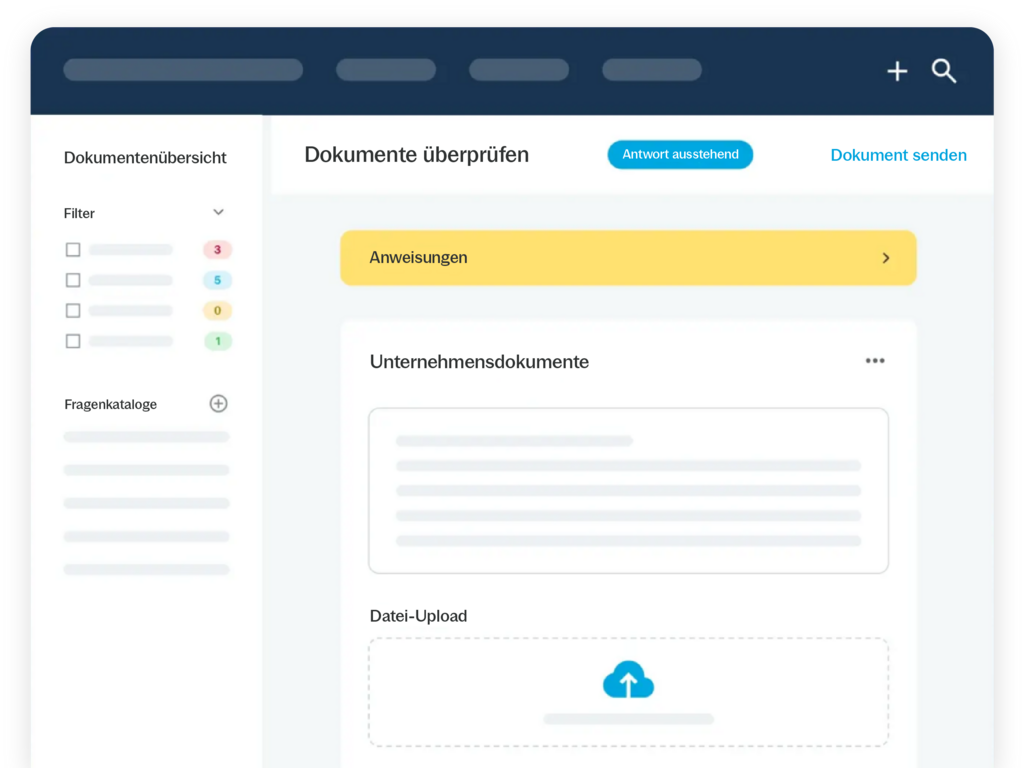Viewport: 1024px width, 768px height.
Task: Tick the filter checkbox with count 5
Action: (73, 280)
